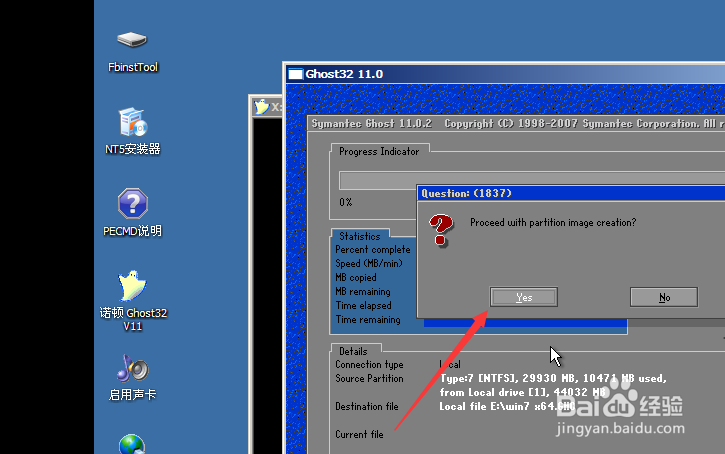Viewport: 725px width, 454px height.
Task: Click the 'Source Partition' details label
Action: pos(369,378)
